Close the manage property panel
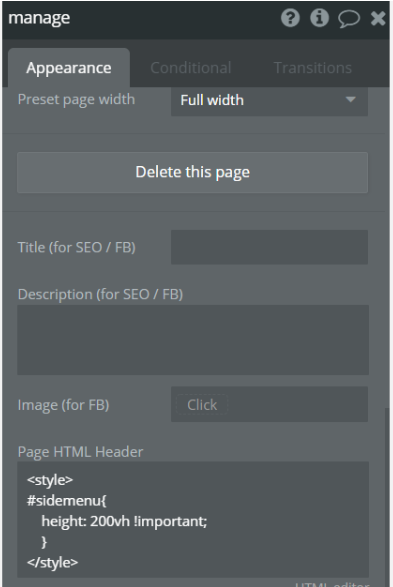Viewport: 393px width, 587px height. tap(378, 18)
